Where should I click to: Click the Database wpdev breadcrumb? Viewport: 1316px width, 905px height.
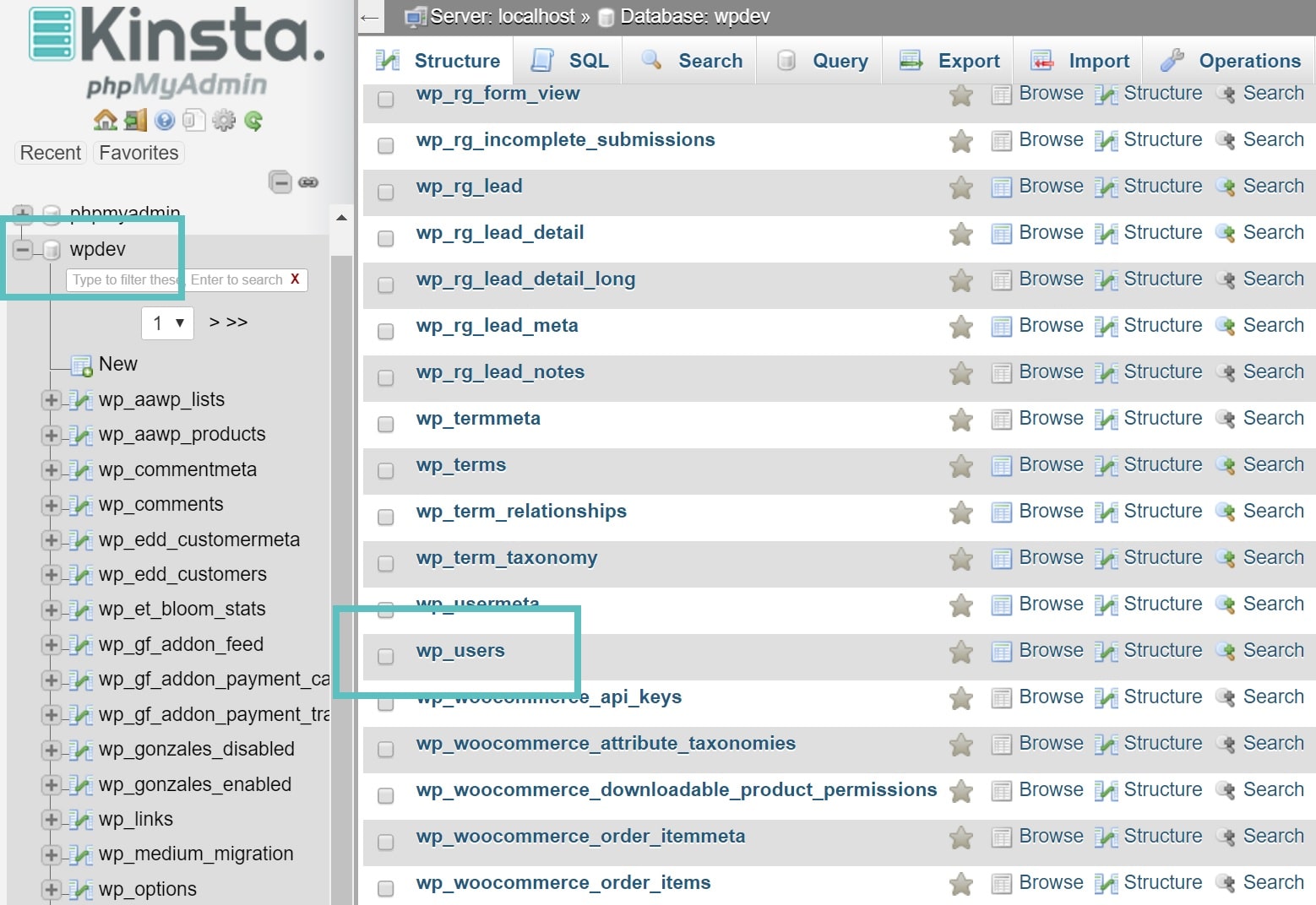[694, 17]
